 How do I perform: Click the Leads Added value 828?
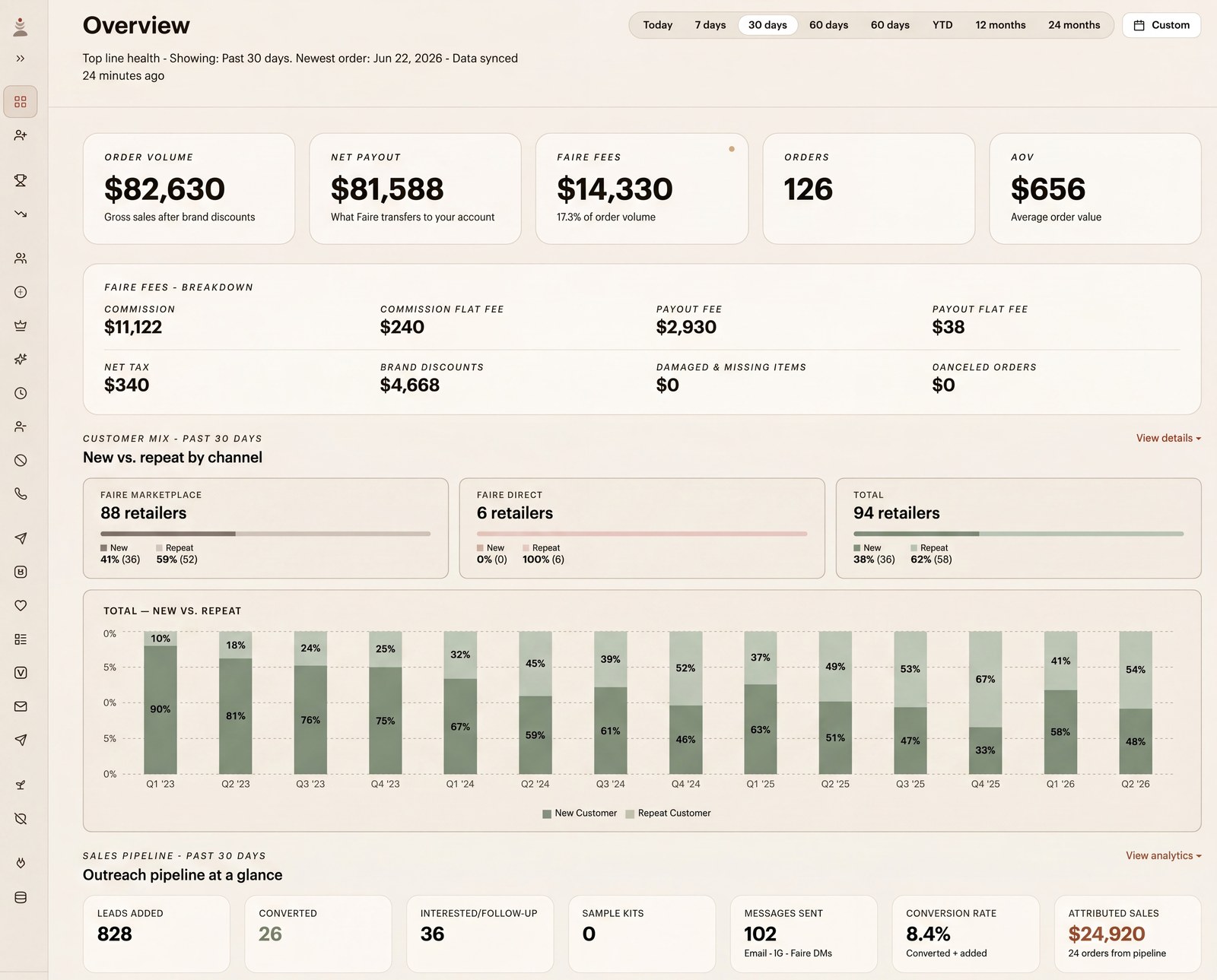coord(115,934)
